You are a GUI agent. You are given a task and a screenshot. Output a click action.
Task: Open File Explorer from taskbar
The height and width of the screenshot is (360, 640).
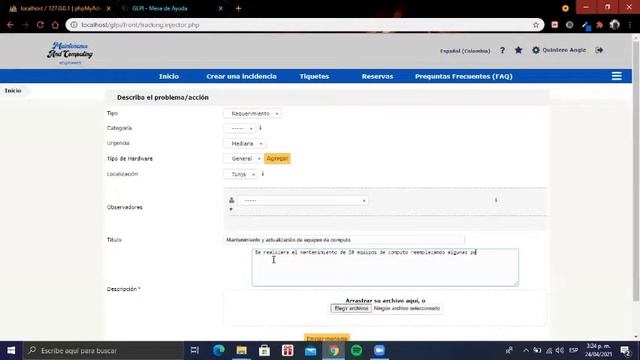(242, 351)
